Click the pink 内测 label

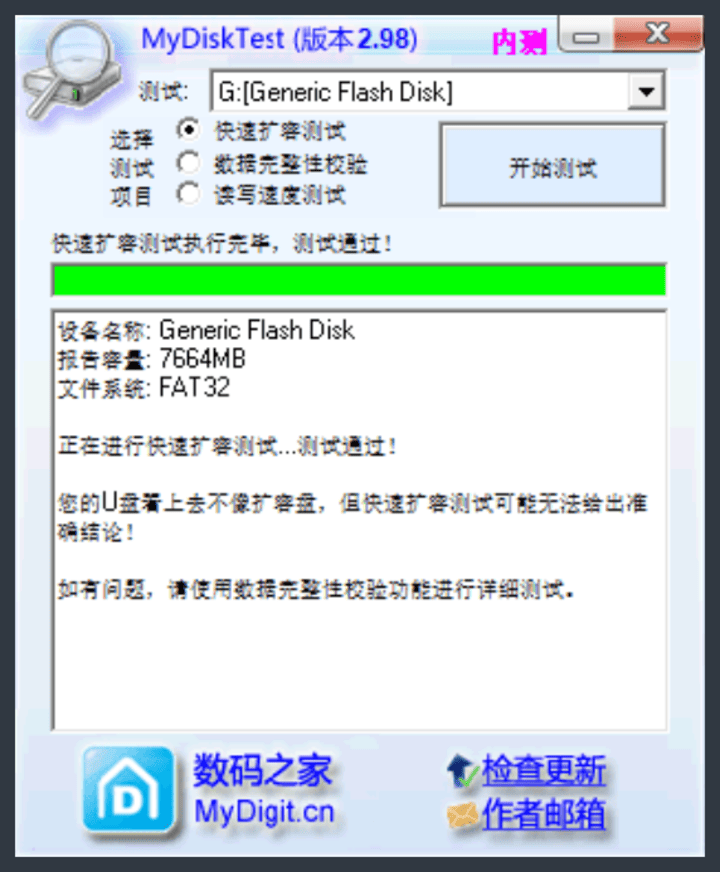click(519, 42)
